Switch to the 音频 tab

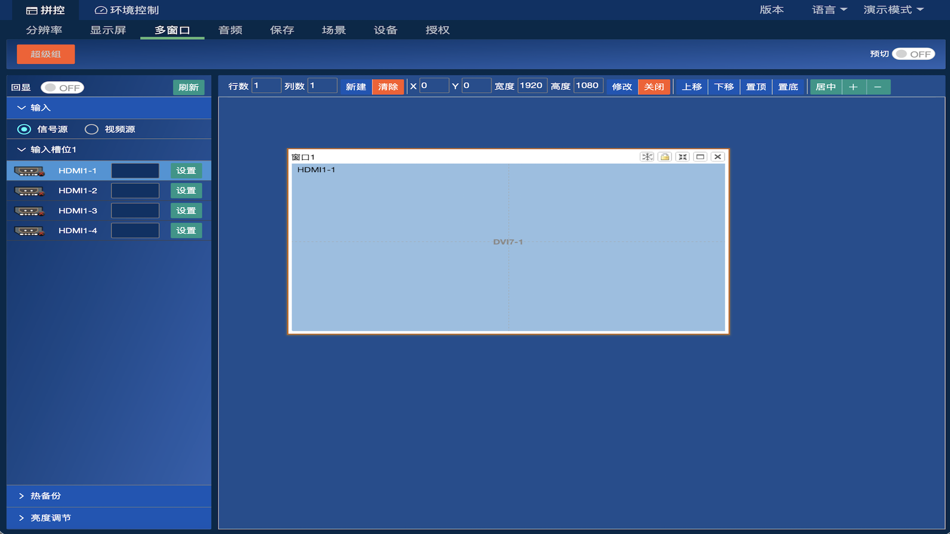click(230, 30)
